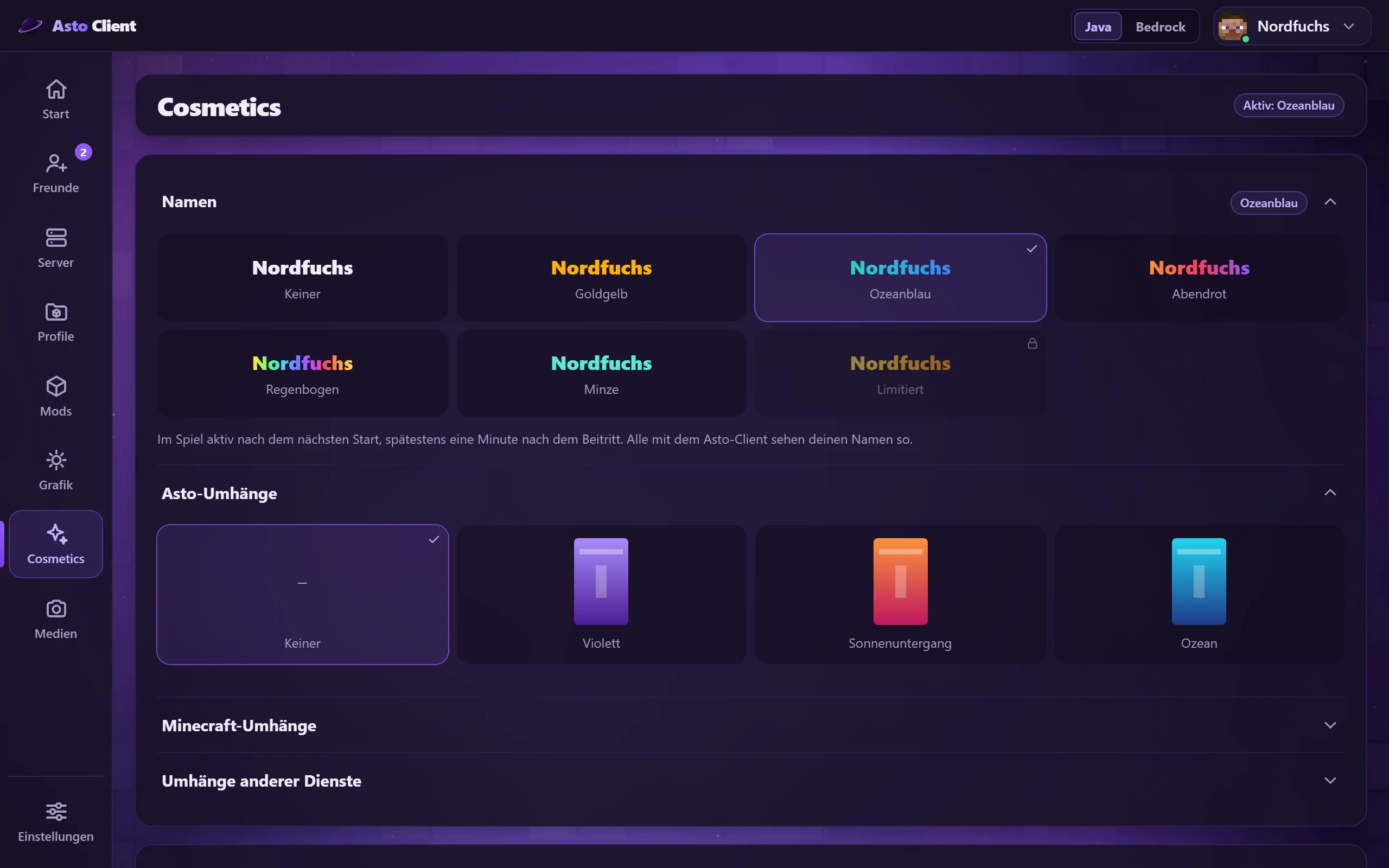Select the Minze name color

[x=601, y=373]
